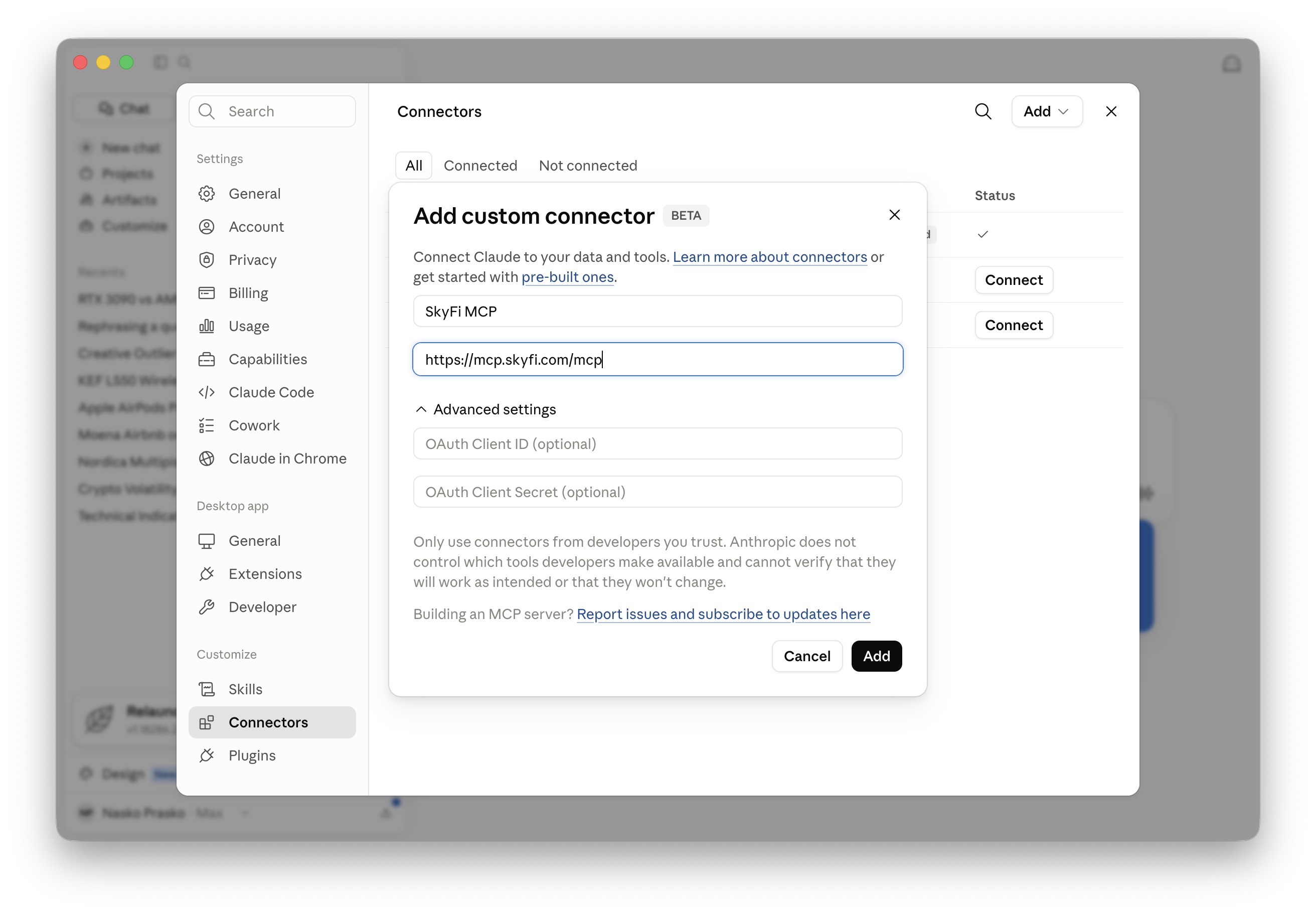The image size is (1316, 915).
Task: Select Privacy in settings sidebar
Action: click(272, 260)
